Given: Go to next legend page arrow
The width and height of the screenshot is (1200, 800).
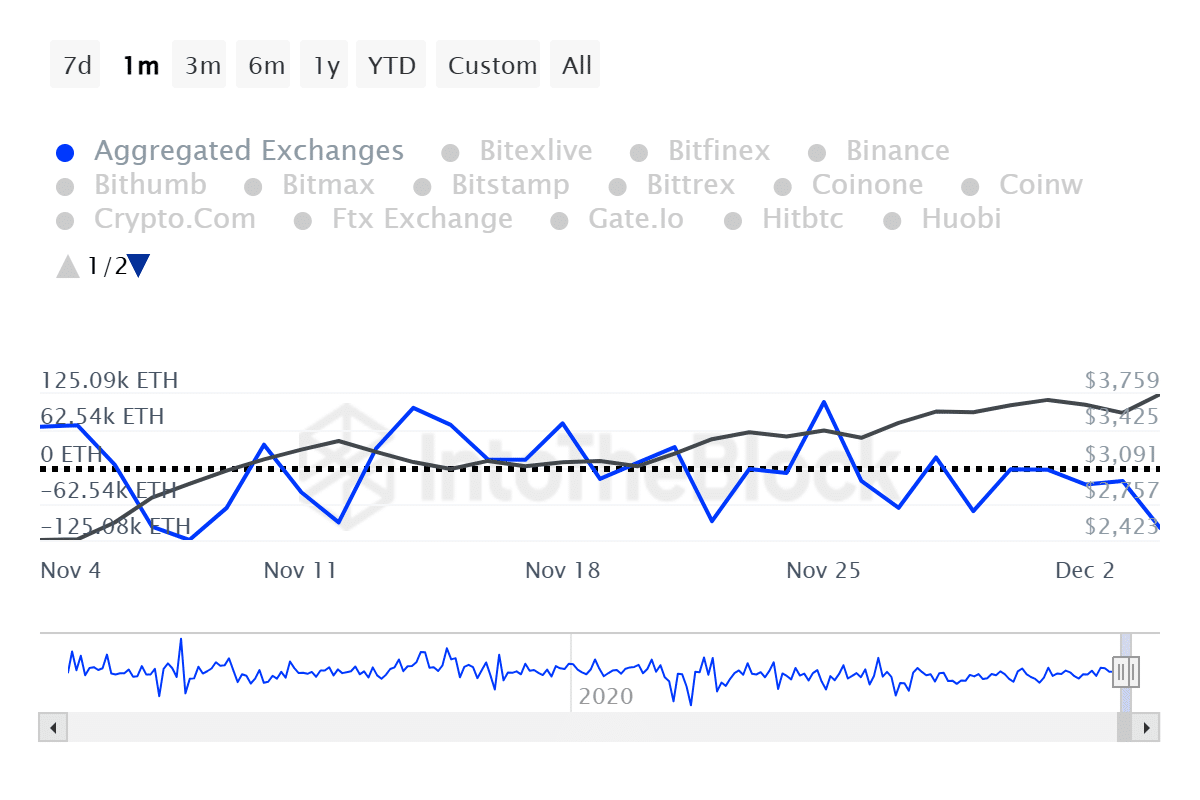Looking at the screenshot, I should click(x=139, y=266).
